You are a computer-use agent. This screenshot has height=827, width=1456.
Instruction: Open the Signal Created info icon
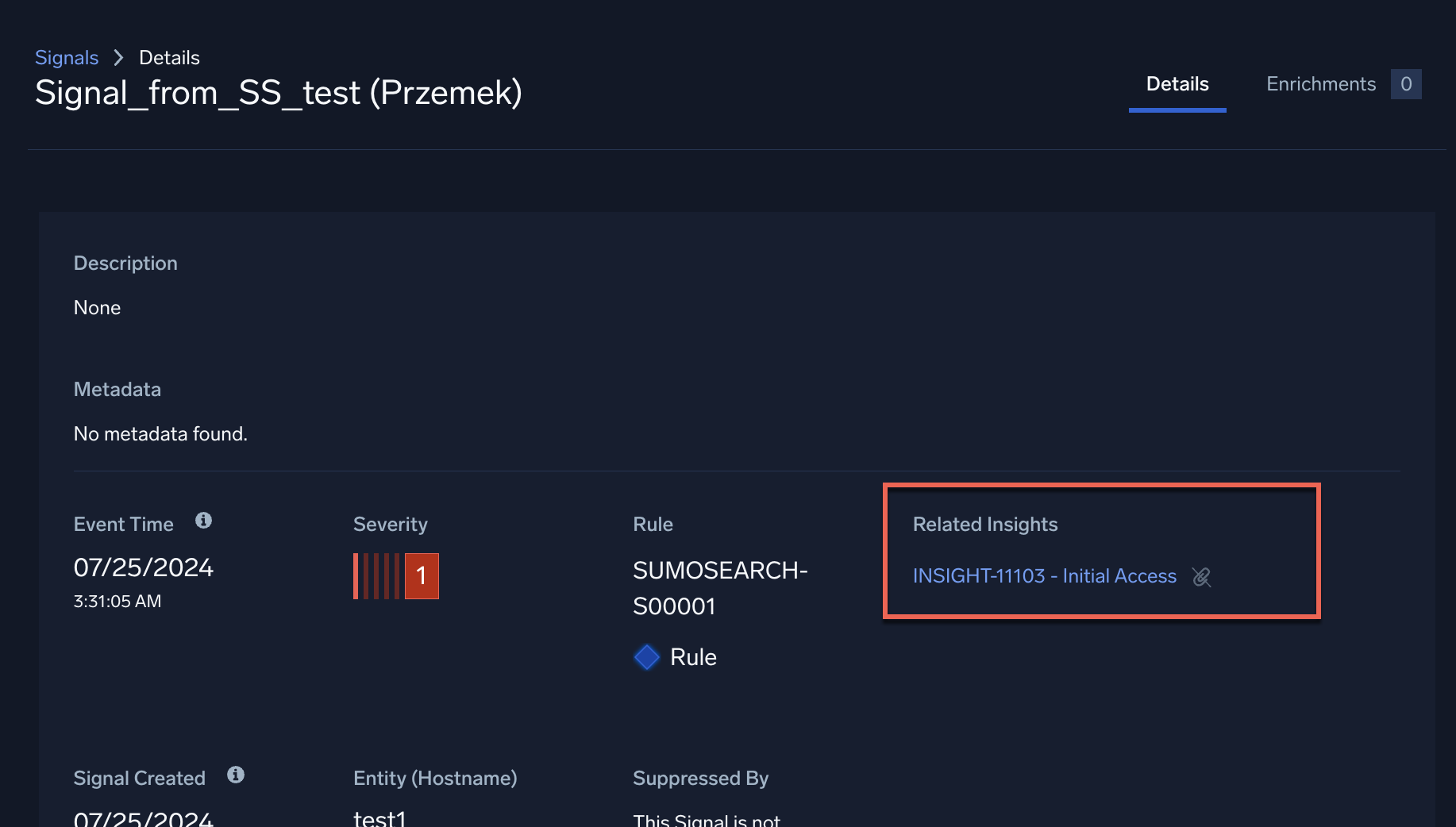tap(236, 775)
